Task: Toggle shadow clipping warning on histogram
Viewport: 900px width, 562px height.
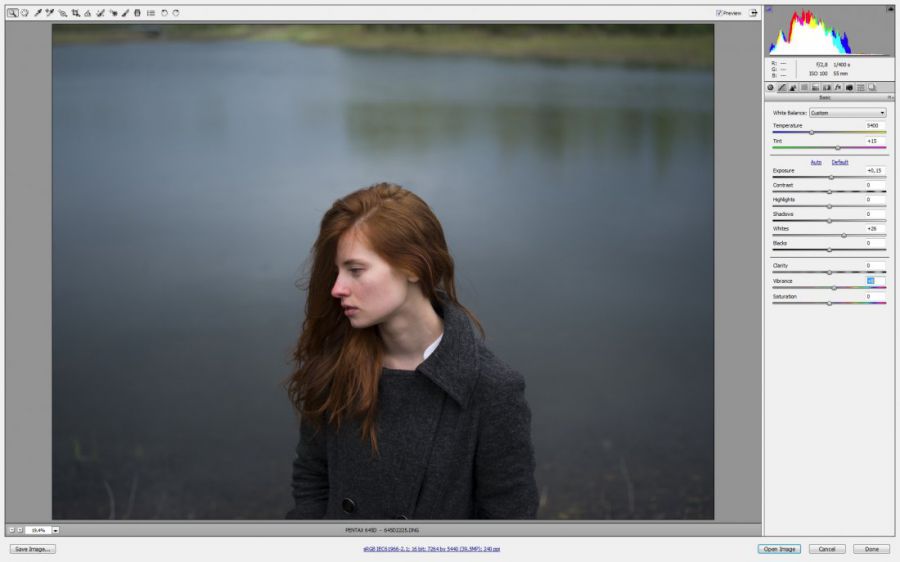Action: pos(771,9)
